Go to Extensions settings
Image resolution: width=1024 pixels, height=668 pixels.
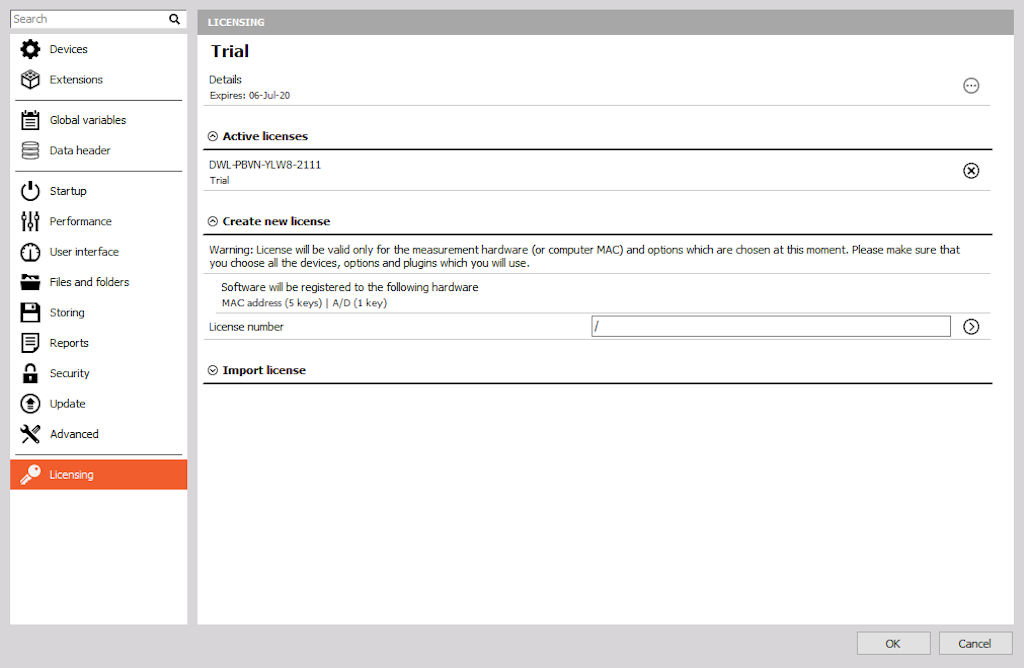pos(76,80)
